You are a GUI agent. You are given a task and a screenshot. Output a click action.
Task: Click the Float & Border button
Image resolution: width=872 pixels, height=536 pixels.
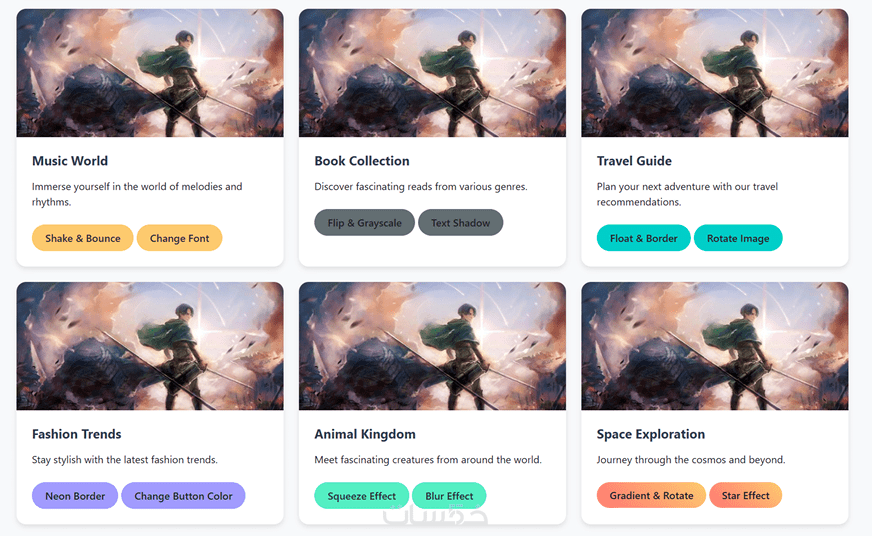pos(643,238)
